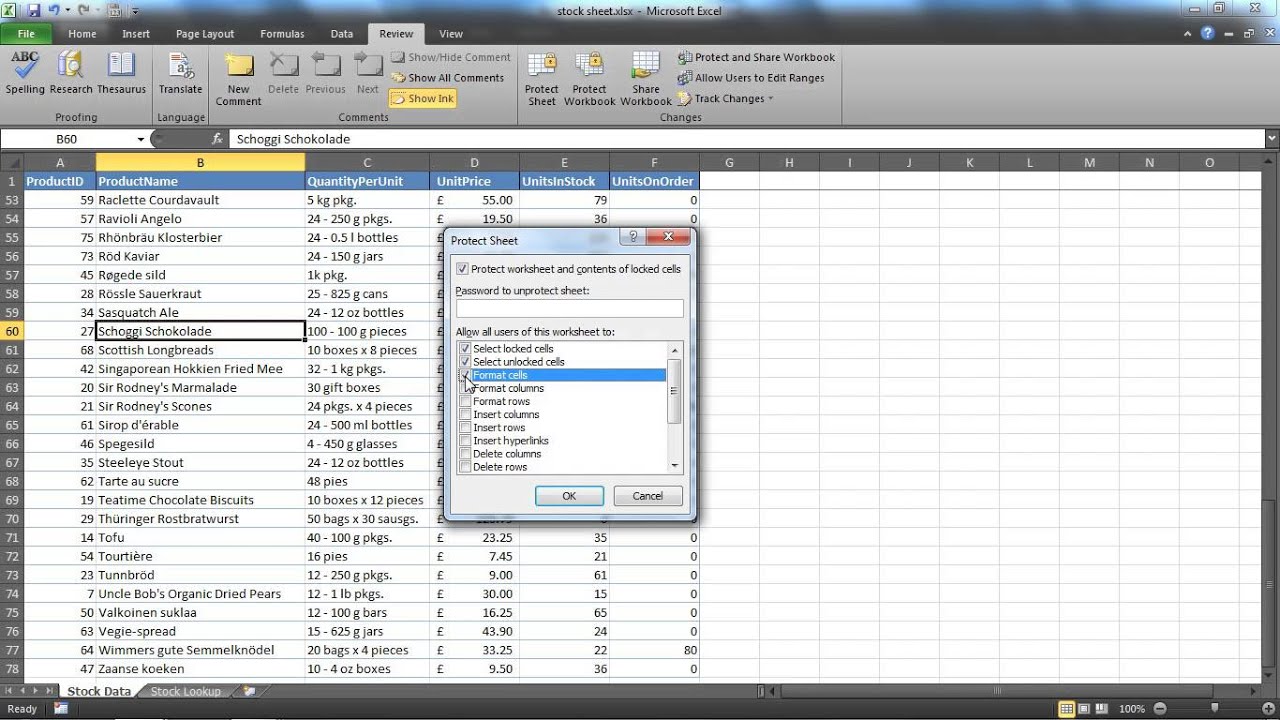Toggle the Select unlocked cells checkbox

(x=465, y=362)
